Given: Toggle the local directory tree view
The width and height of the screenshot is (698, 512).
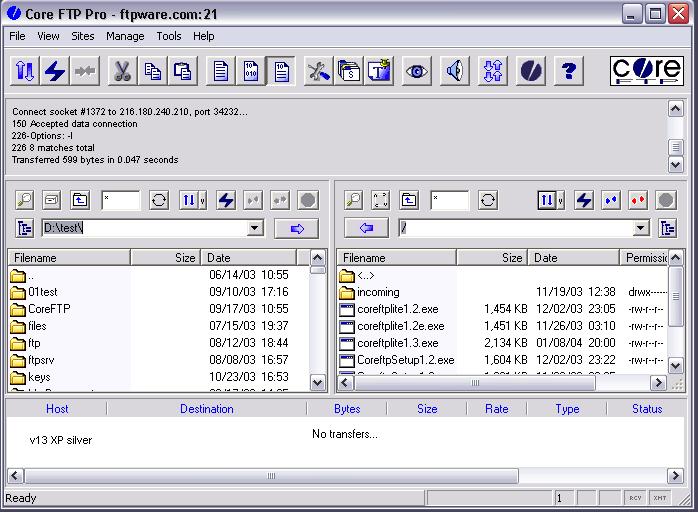Looking at the screenshot, I should pos(24,228).
